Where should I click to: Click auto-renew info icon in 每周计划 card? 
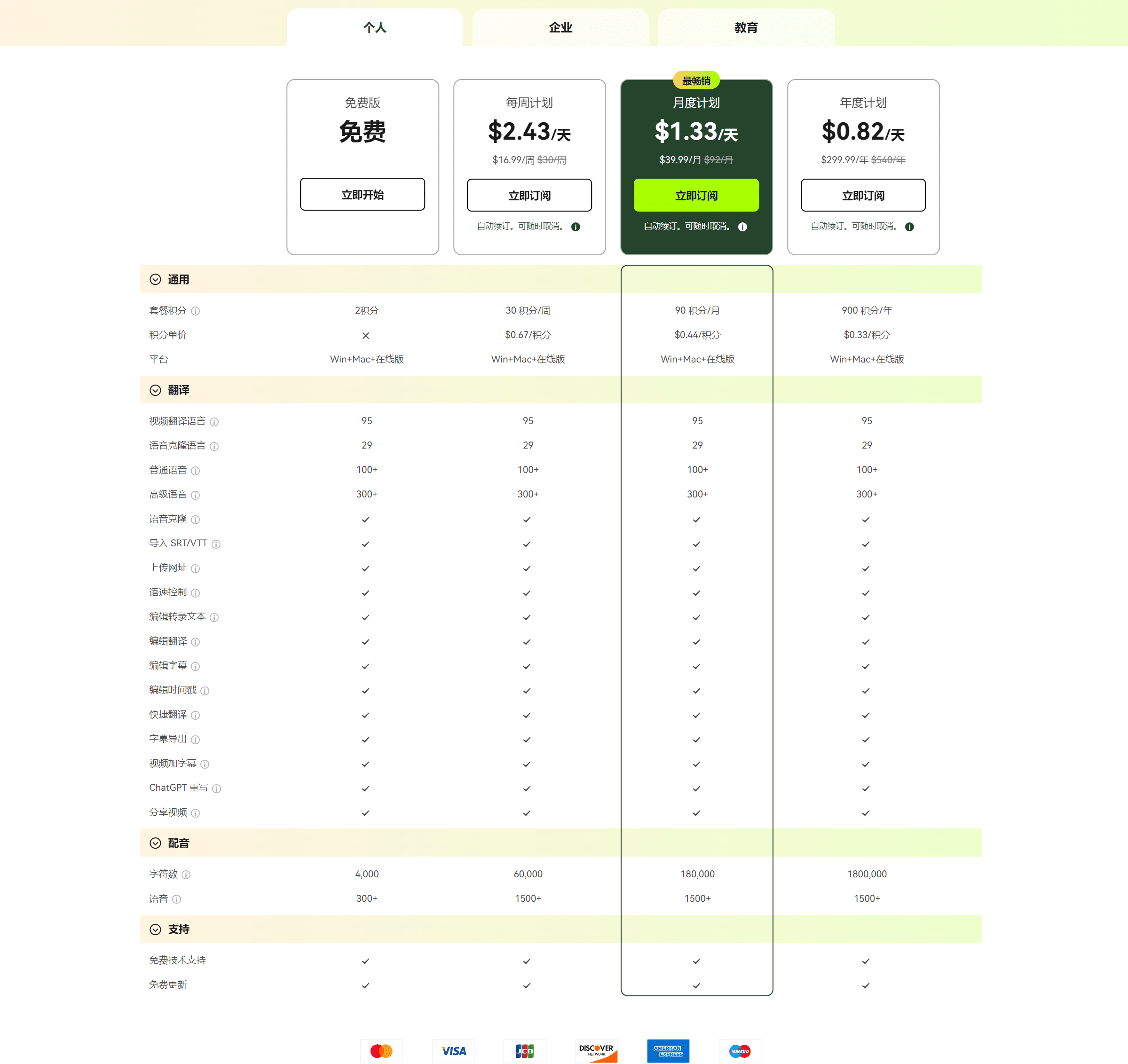click(576, 227)
